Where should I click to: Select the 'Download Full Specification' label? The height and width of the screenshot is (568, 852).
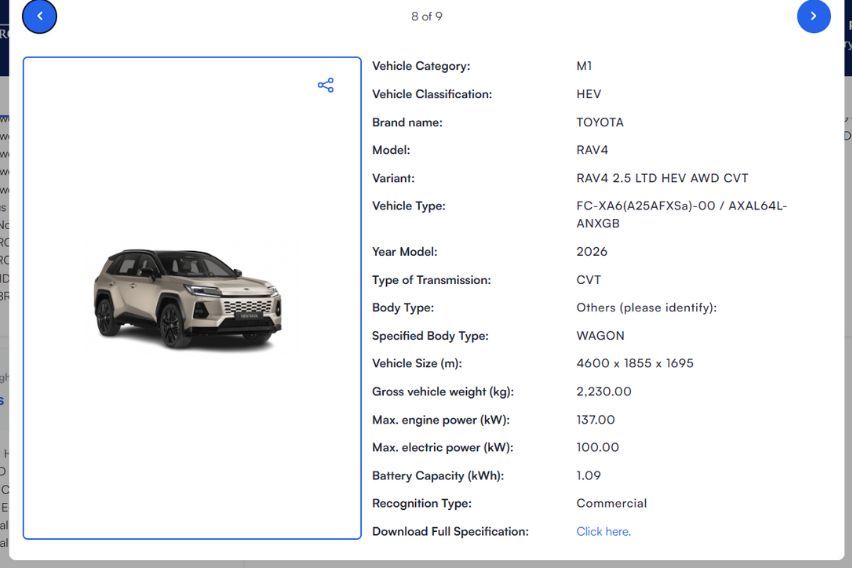(x=450, y=531)
